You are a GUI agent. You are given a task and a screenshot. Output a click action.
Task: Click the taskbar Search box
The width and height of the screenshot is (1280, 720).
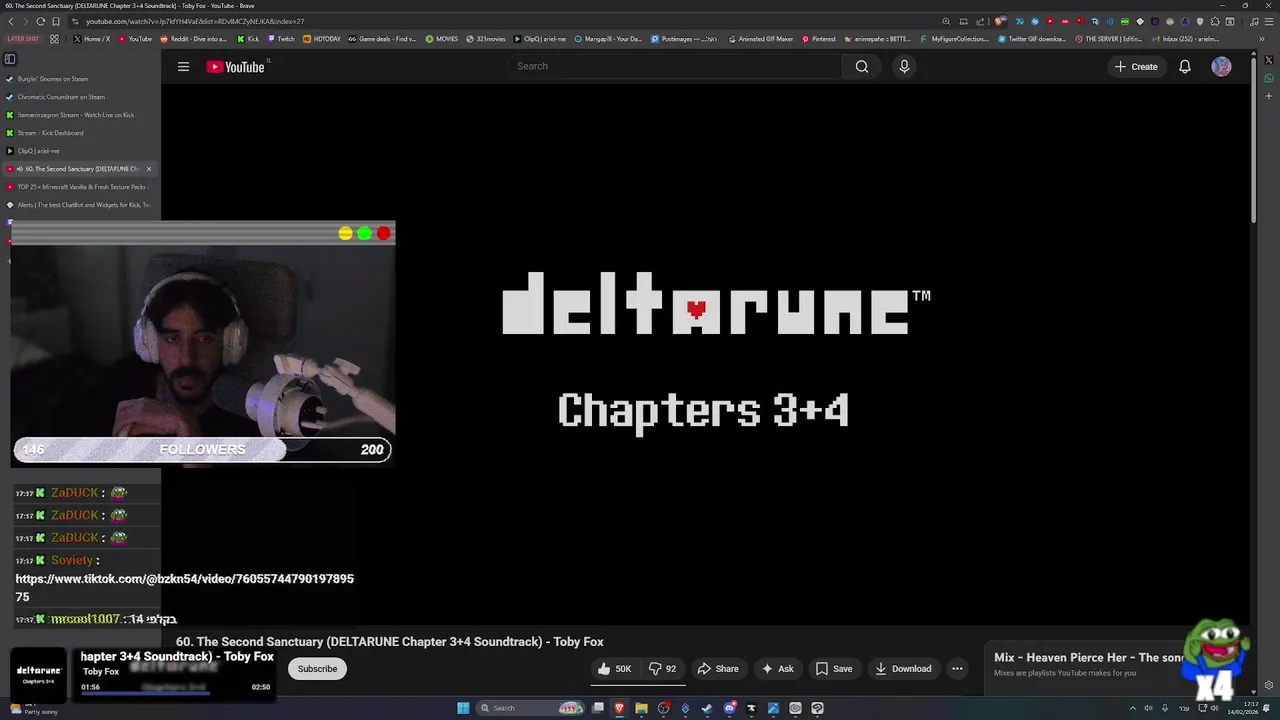coord(530,708)
